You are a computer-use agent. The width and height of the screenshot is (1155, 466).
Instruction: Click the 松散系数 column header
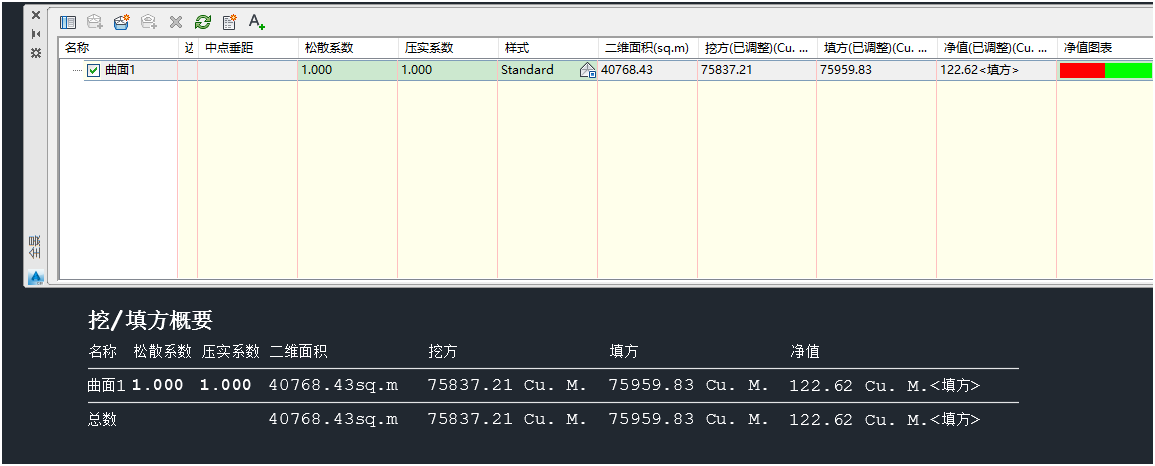pyautogui.click(x=348, y=48)
